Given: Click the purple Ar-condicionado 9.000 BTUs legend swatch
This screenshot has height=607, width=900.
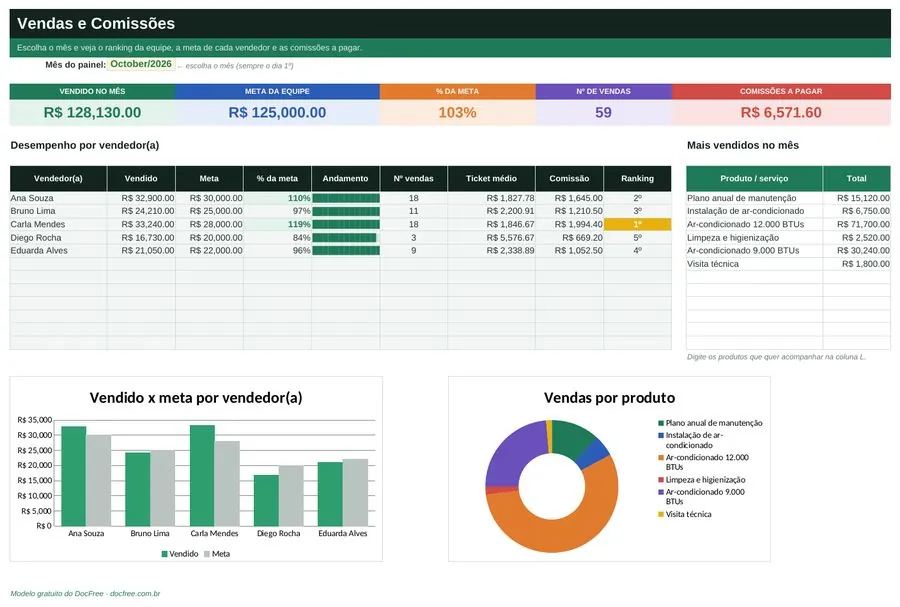Looking at the screenshot, I should (661, 492).
